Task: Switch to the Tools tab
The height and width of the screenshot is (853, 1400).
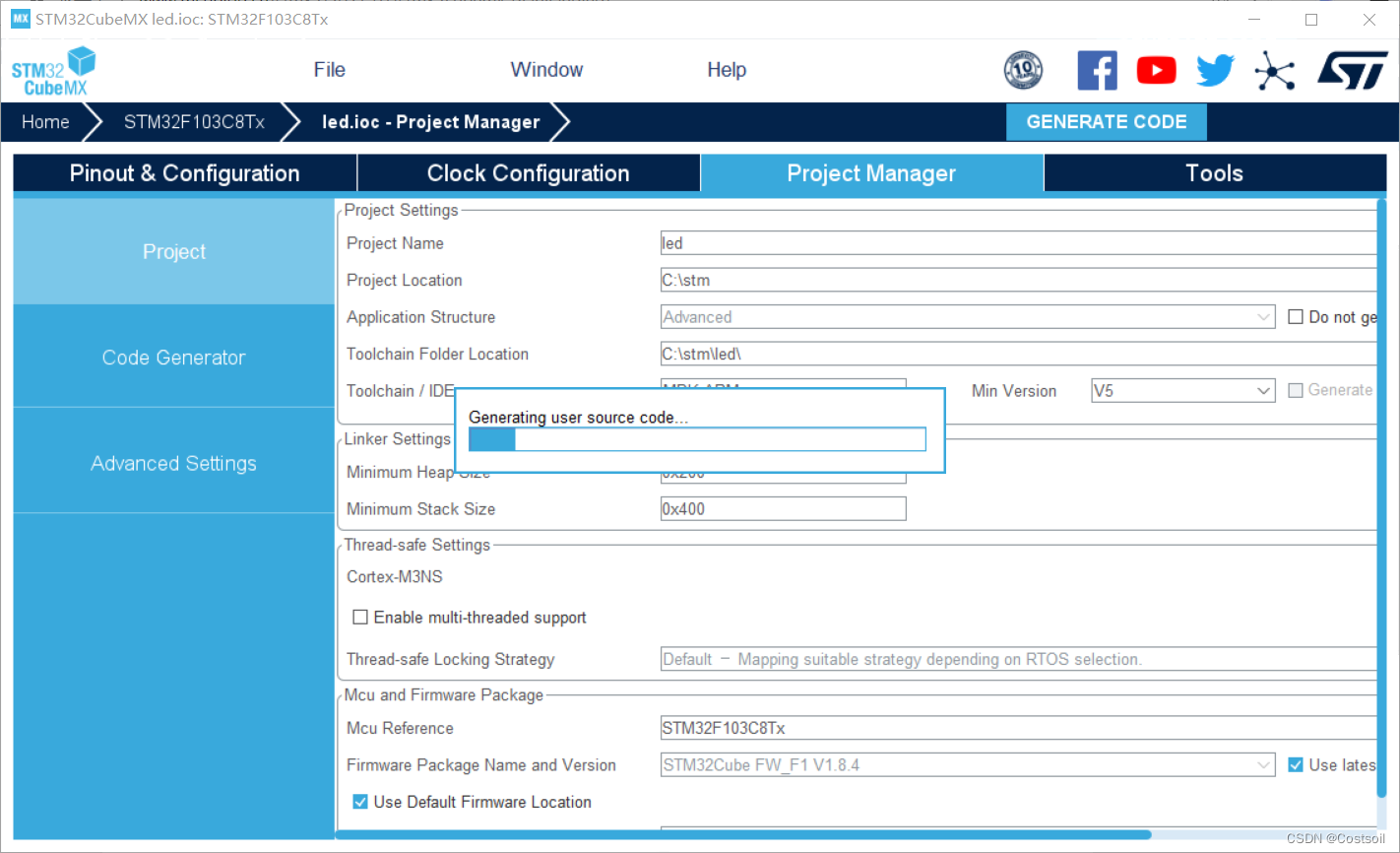Action: pyautogui.click(x=1215, y=173)
